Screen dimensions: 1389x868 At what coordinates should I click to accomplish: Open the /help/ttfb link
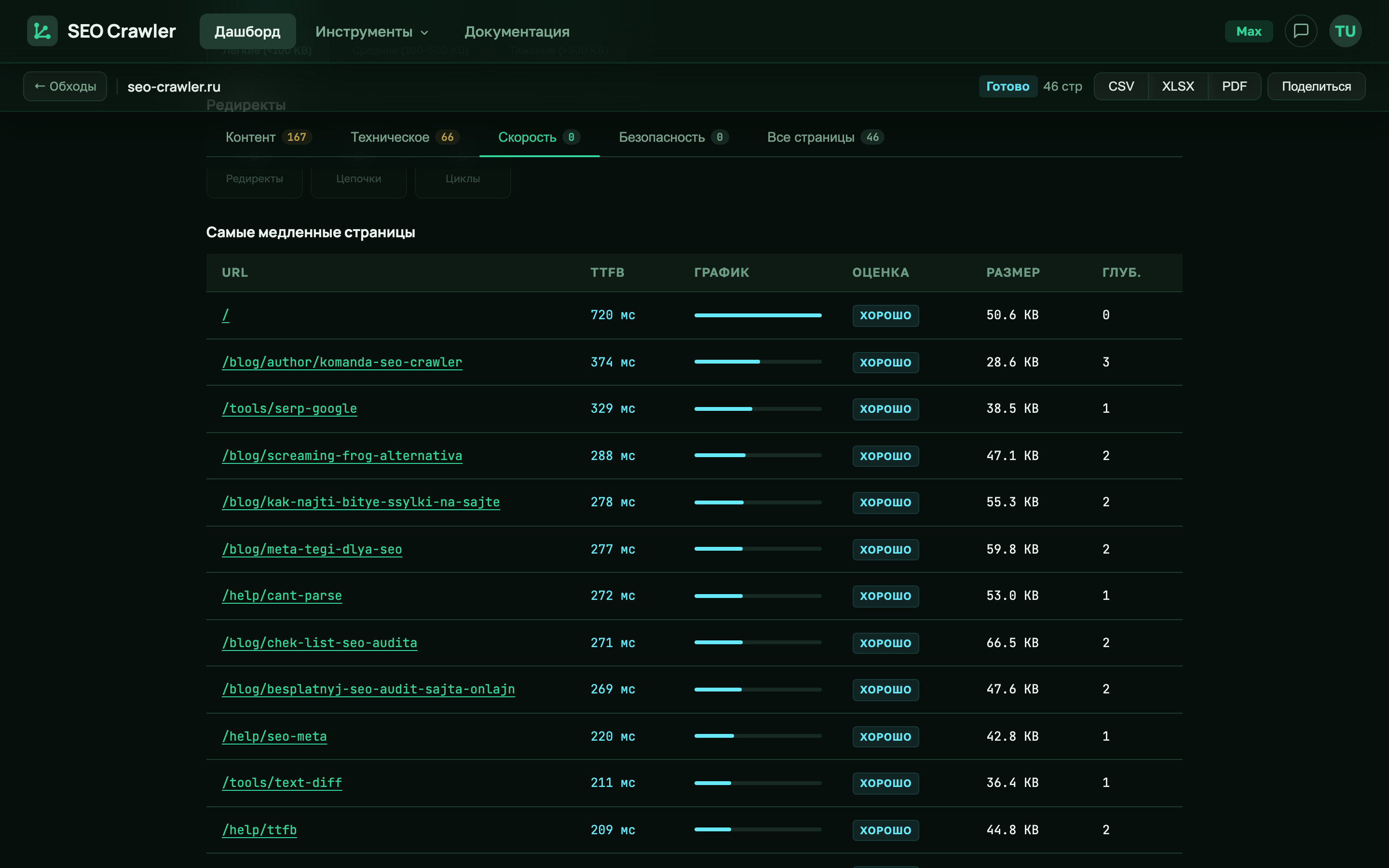tap(259, 830)
